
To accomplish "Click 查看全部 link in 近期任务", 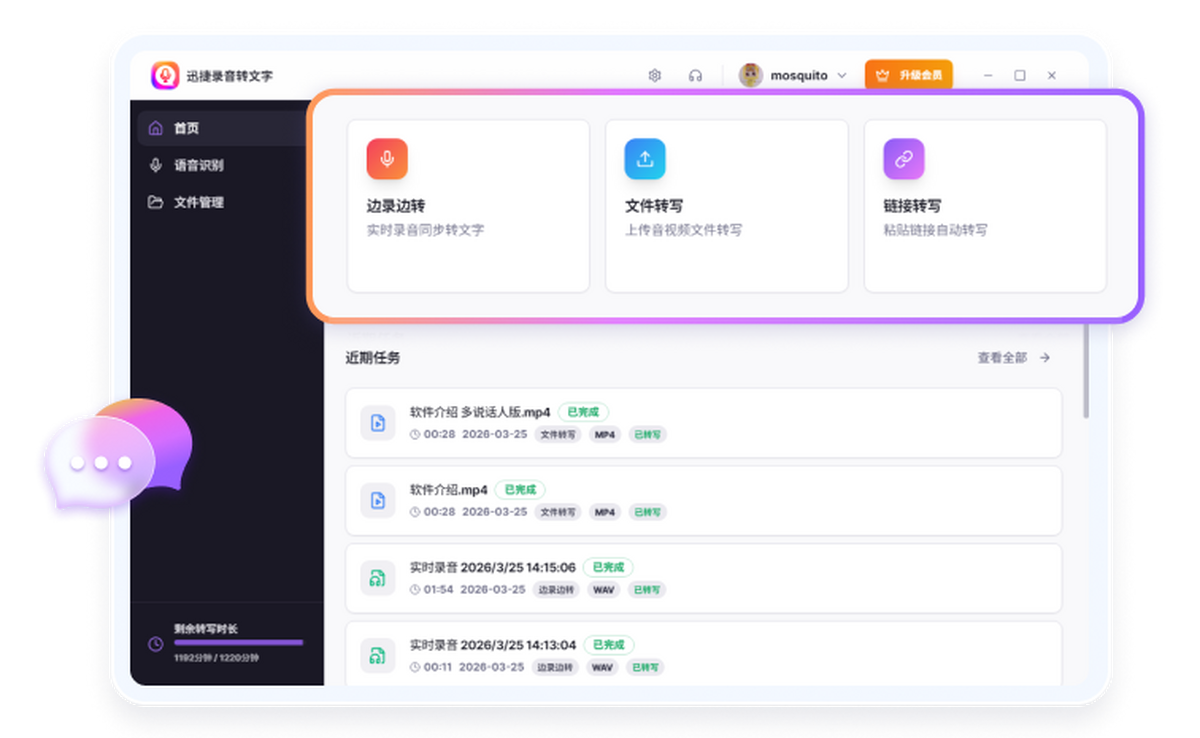I will [1002, 357].
